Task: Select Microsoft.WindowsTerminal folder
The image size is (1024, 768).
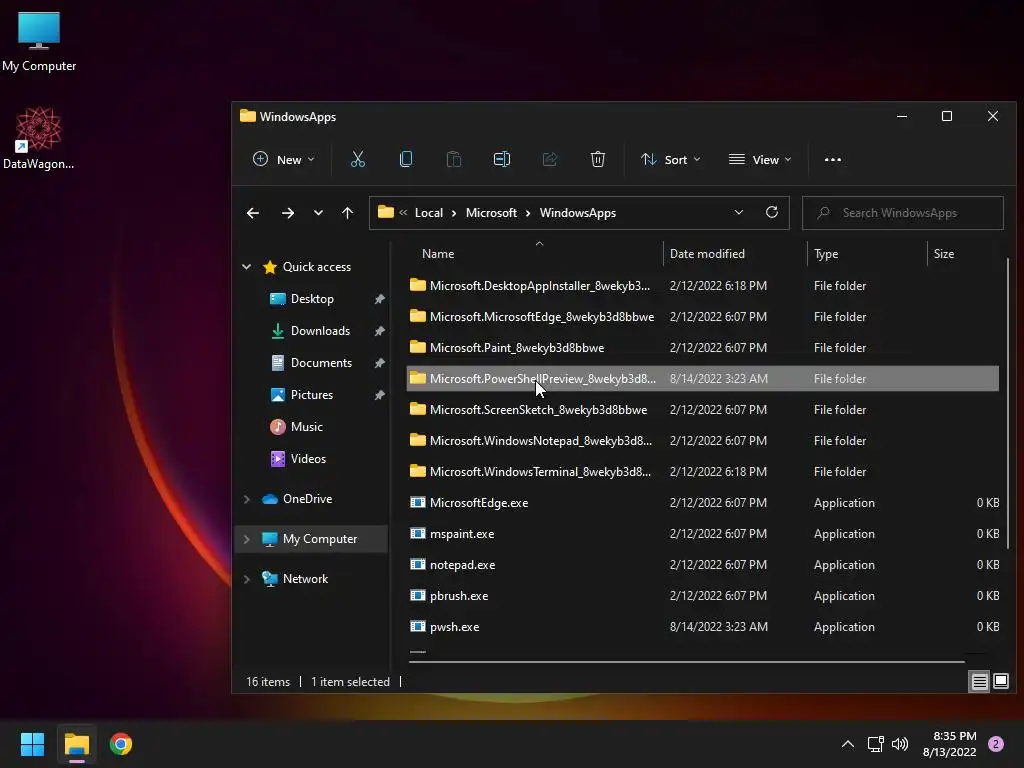Action: tap(703, 472)
